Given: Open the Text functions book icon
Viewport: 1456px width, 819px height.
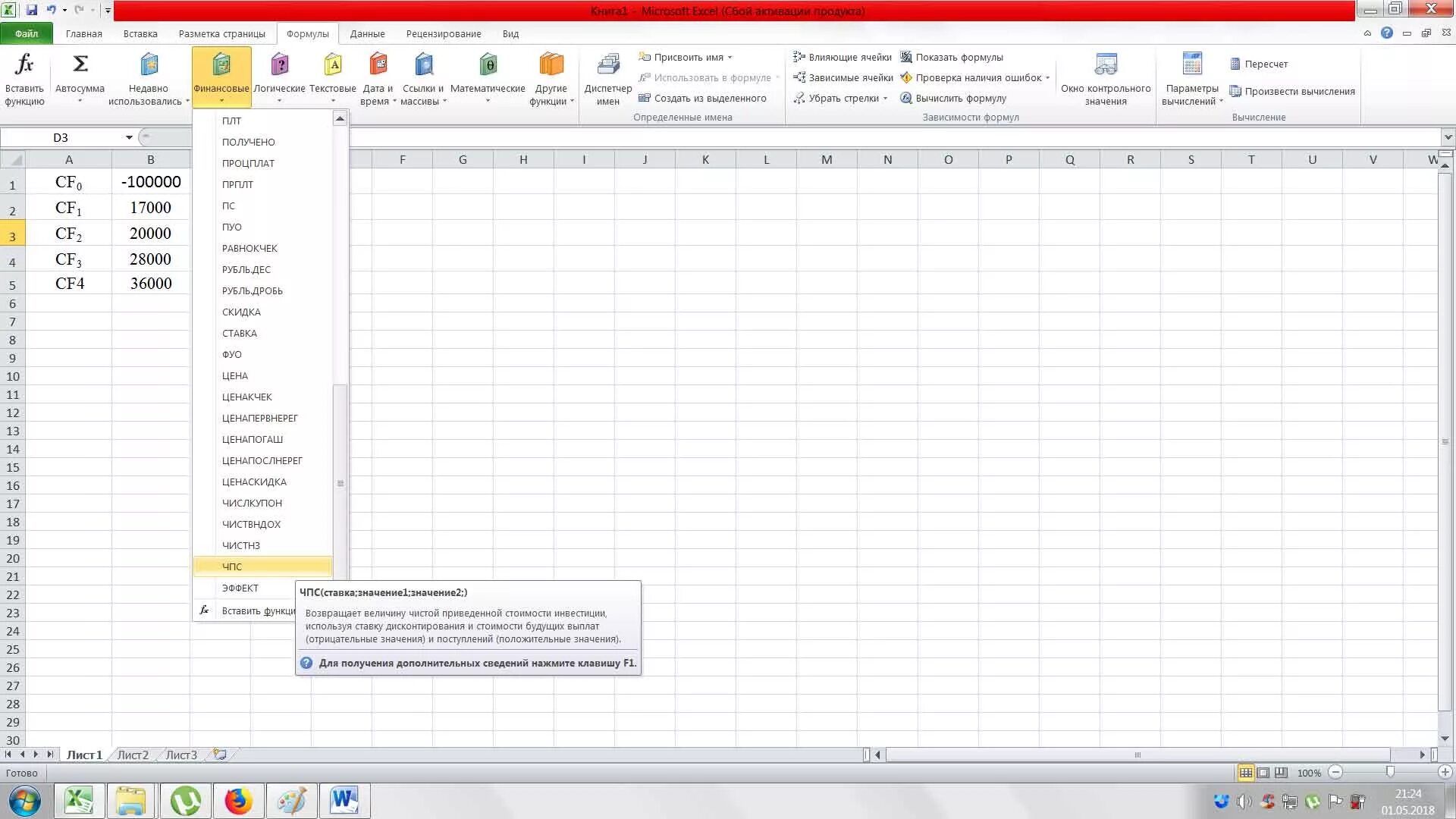Looking at the screenshot, I should click(332, 64).
